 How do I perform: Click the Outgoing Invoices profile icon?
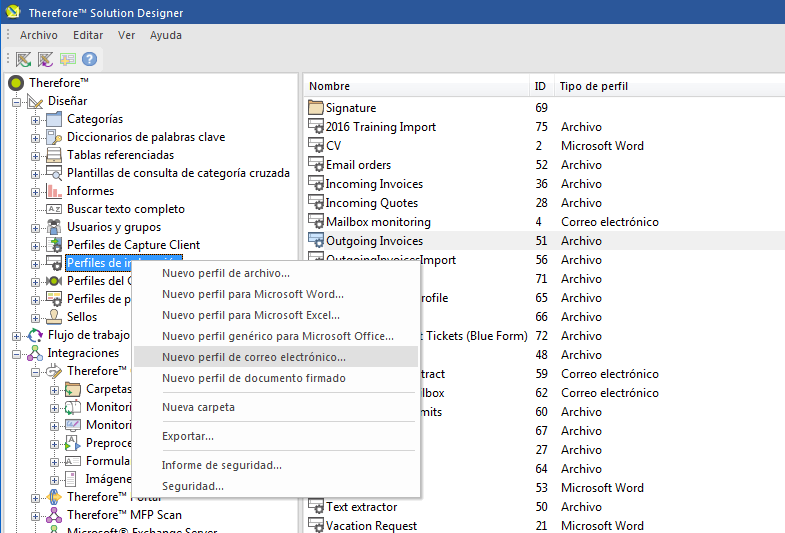point(316,241)
